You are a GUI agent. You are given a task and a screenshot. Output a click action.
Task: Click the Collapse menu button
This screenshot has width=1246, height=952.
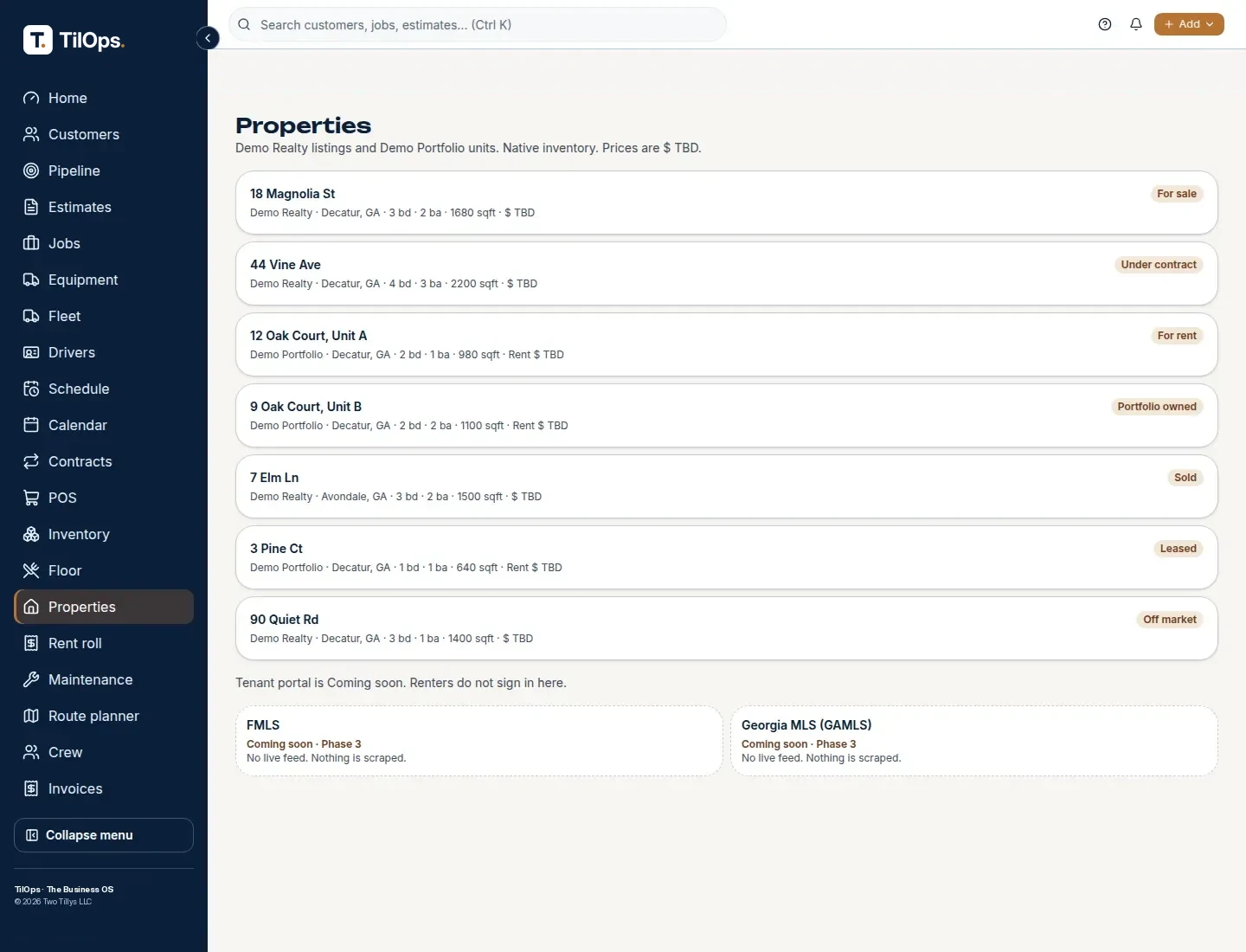pos(104,835)
